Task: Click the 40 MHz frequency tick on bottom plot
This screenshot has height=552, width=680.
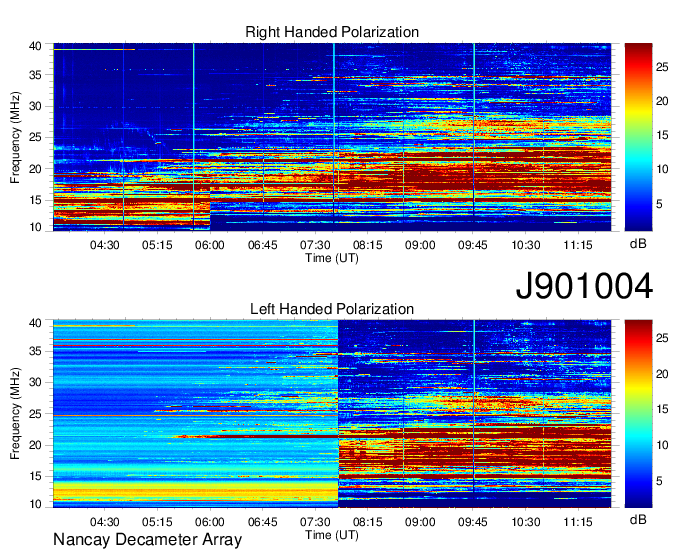Action: coord(36,323)
